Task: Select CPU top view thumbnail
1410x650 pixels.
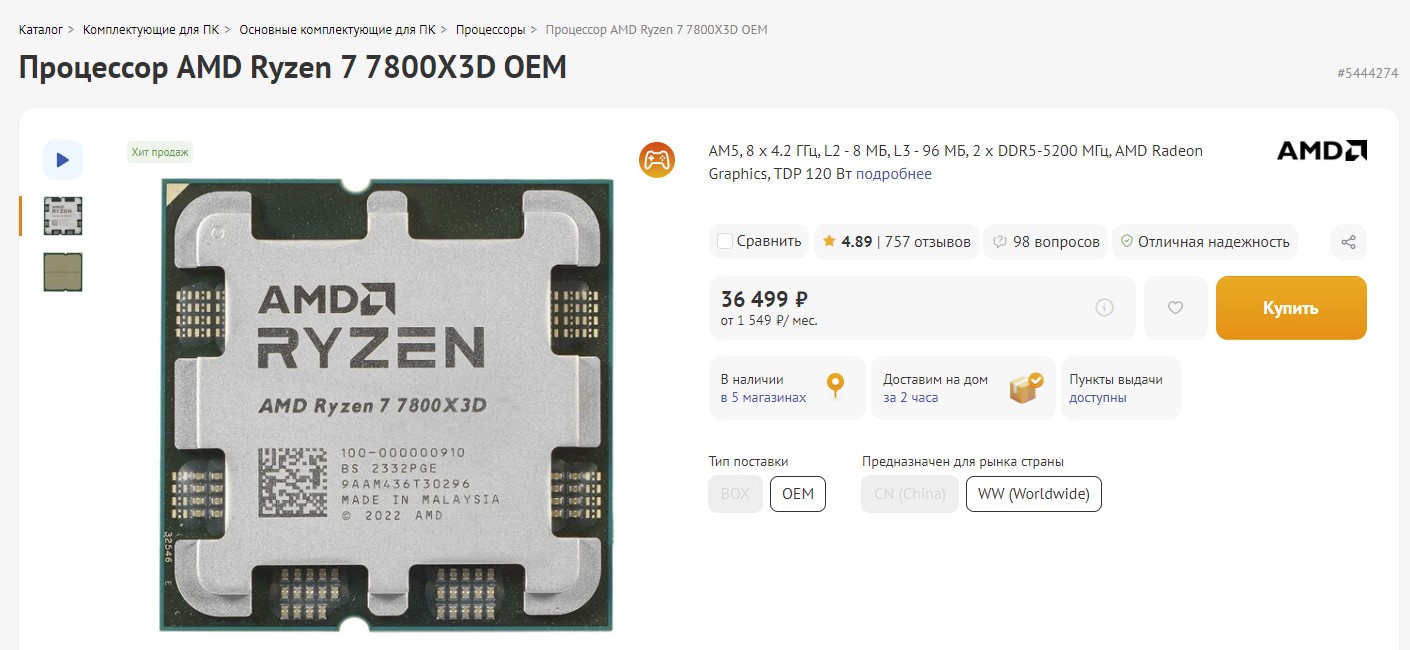Action: pyautogui.click(x=63, y=216)
